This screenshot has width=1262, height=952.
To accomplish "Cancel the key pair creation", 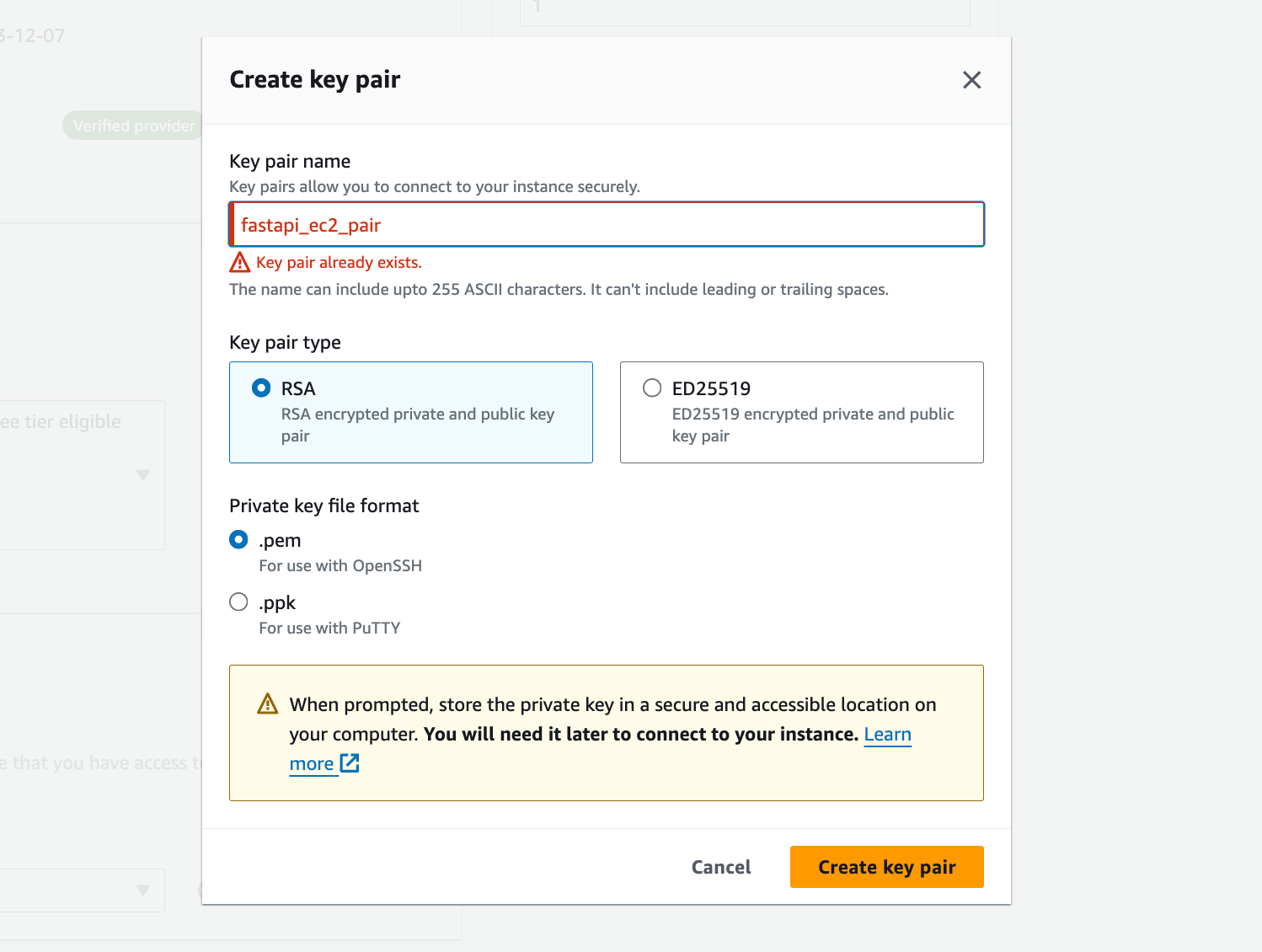I will click(x=721, y=867).
